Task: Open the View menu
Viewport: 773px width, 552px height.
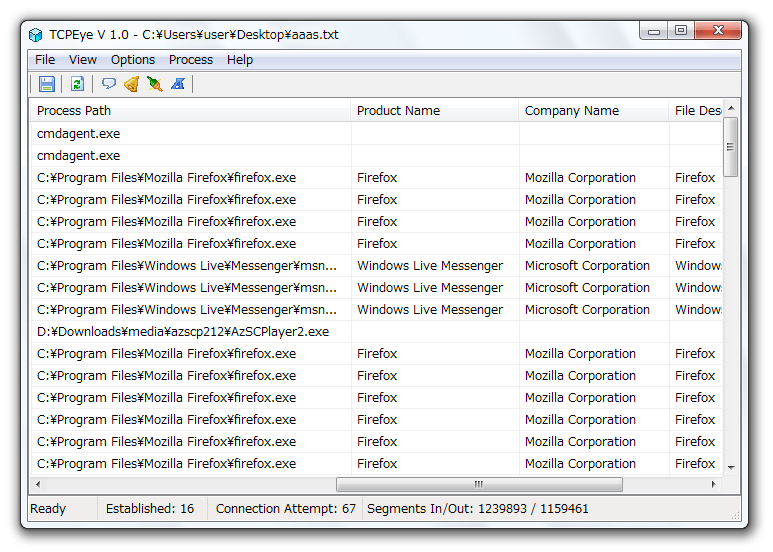Action: click(83, 60)
